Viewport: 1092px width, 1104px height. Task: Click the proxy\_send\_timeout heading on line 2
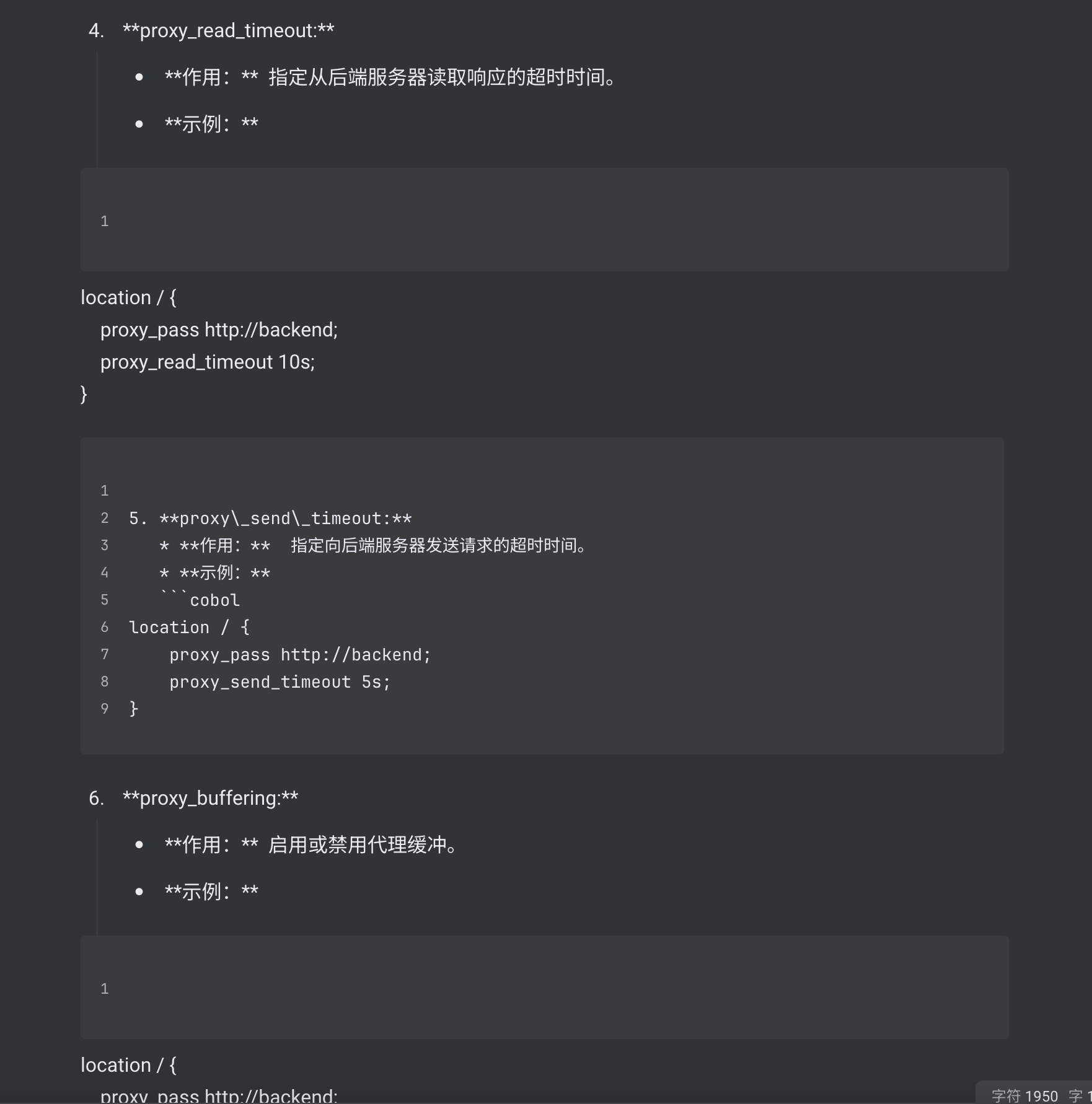pyautogui.click(x=270, y=518)
